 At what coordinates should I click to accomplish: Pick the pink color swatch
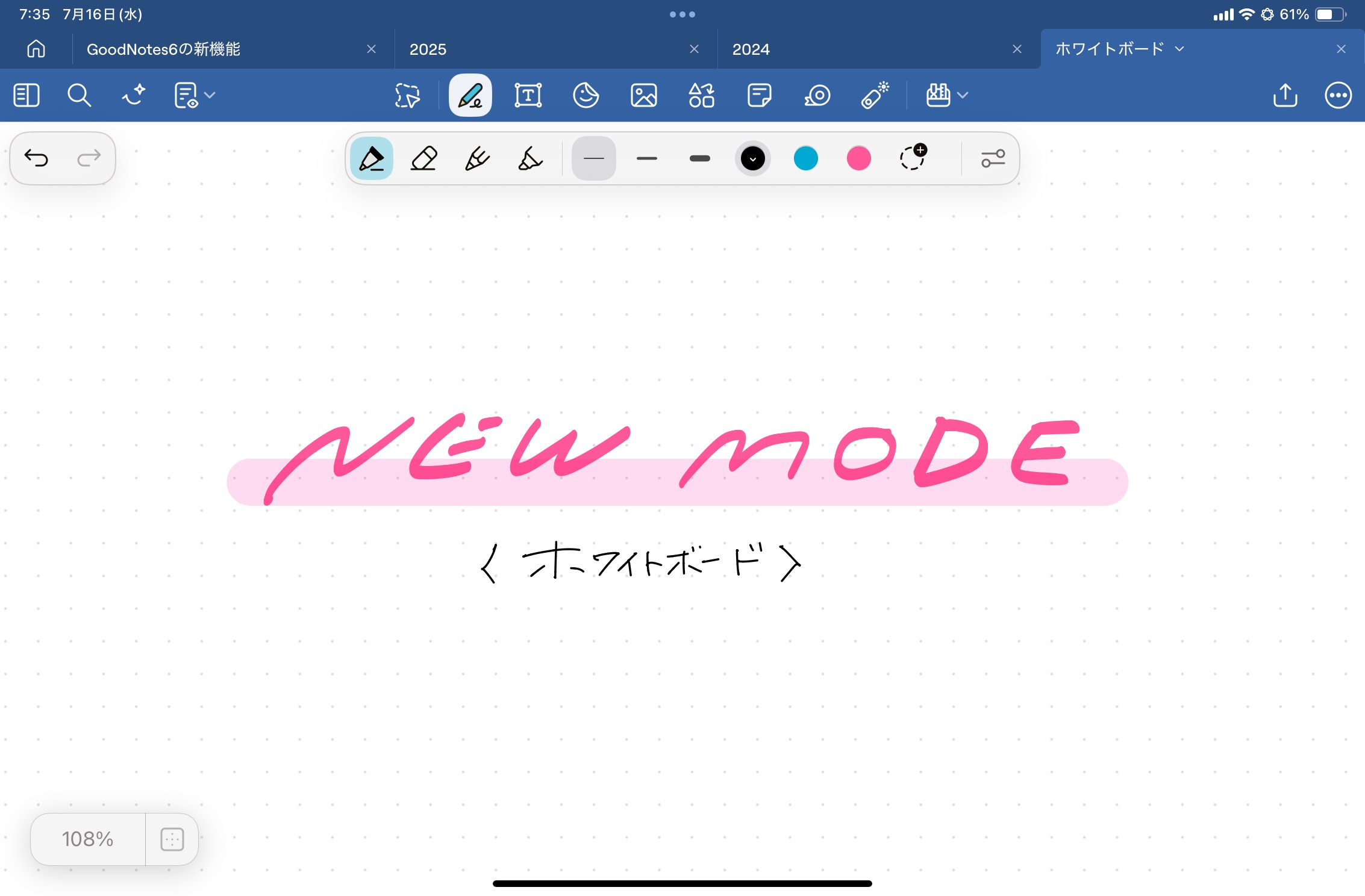click(858, 158)
